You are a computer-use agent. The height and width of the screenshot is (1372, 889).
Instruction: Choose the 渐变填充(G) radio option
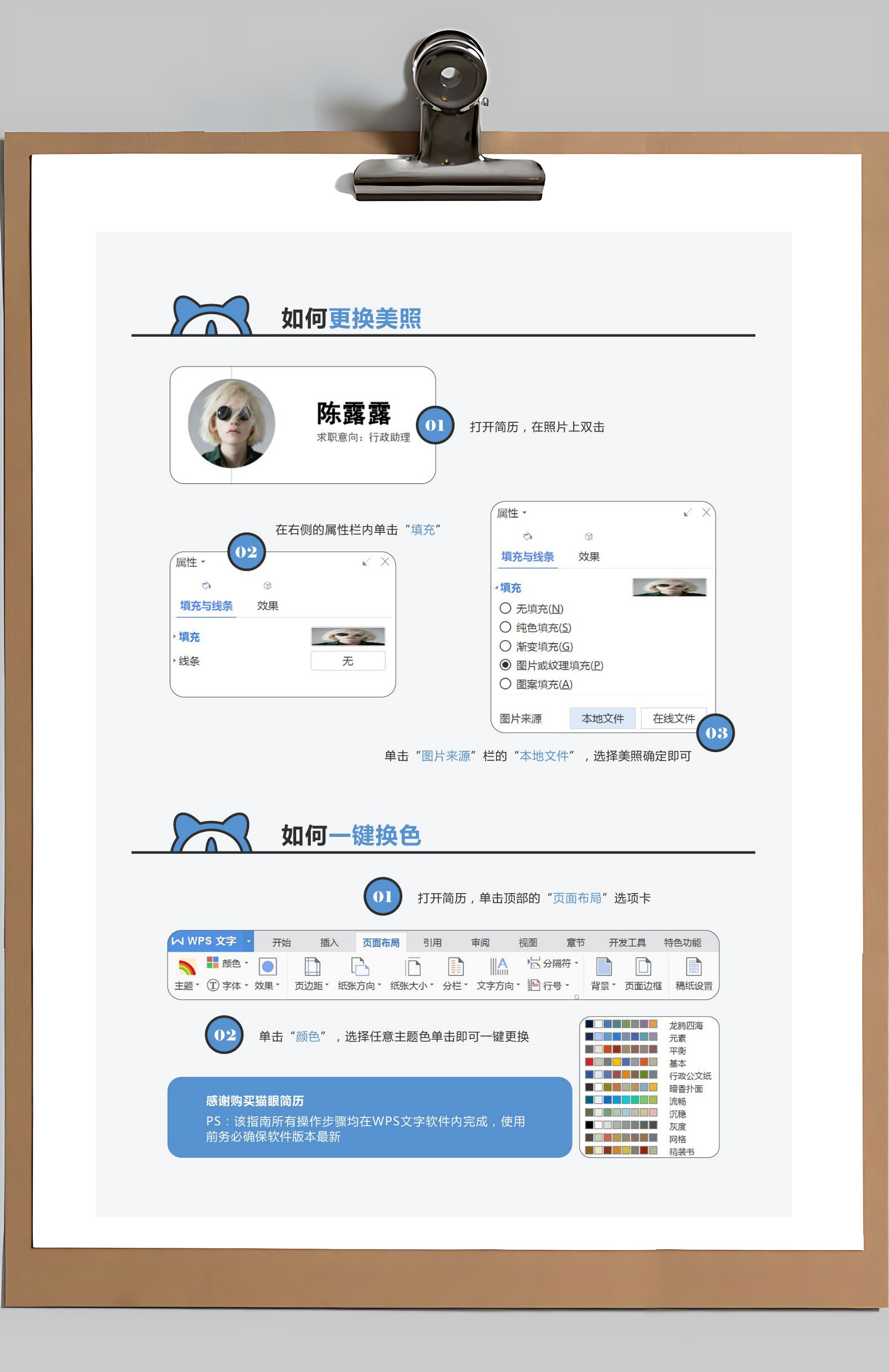(505, 646)
